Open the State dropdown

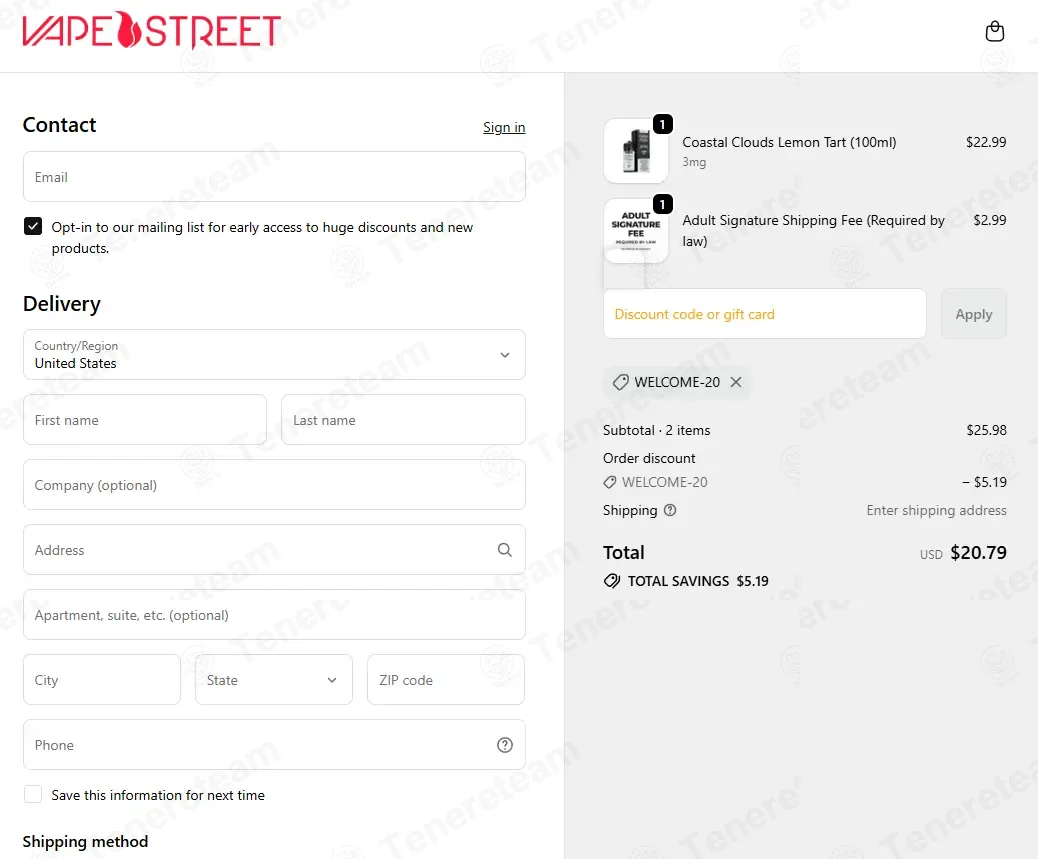coord(273,680)
